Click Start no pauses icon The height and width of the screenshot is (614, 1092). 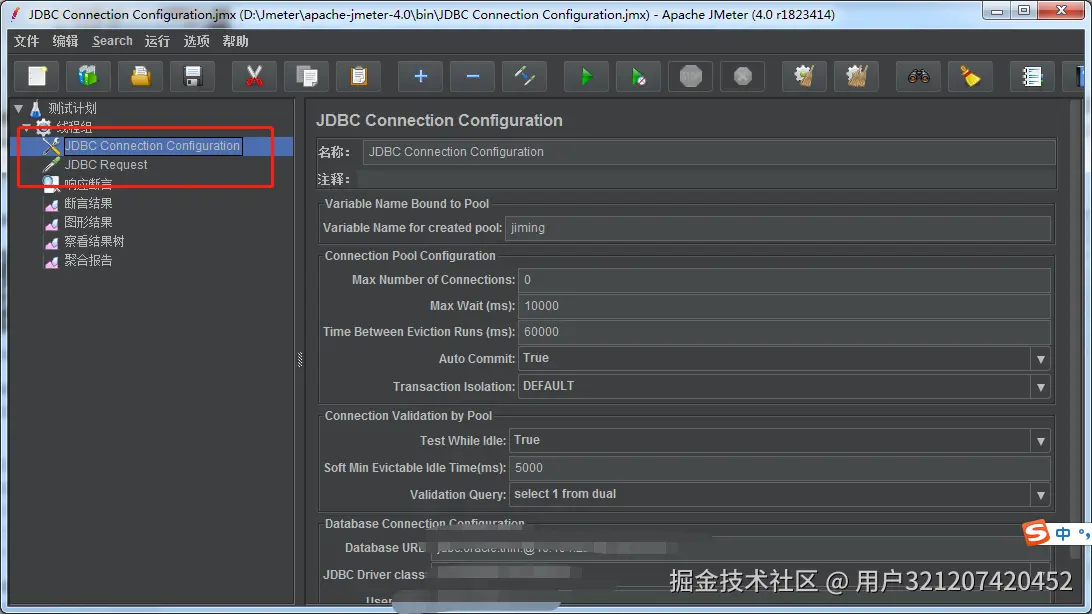(638, 76)
